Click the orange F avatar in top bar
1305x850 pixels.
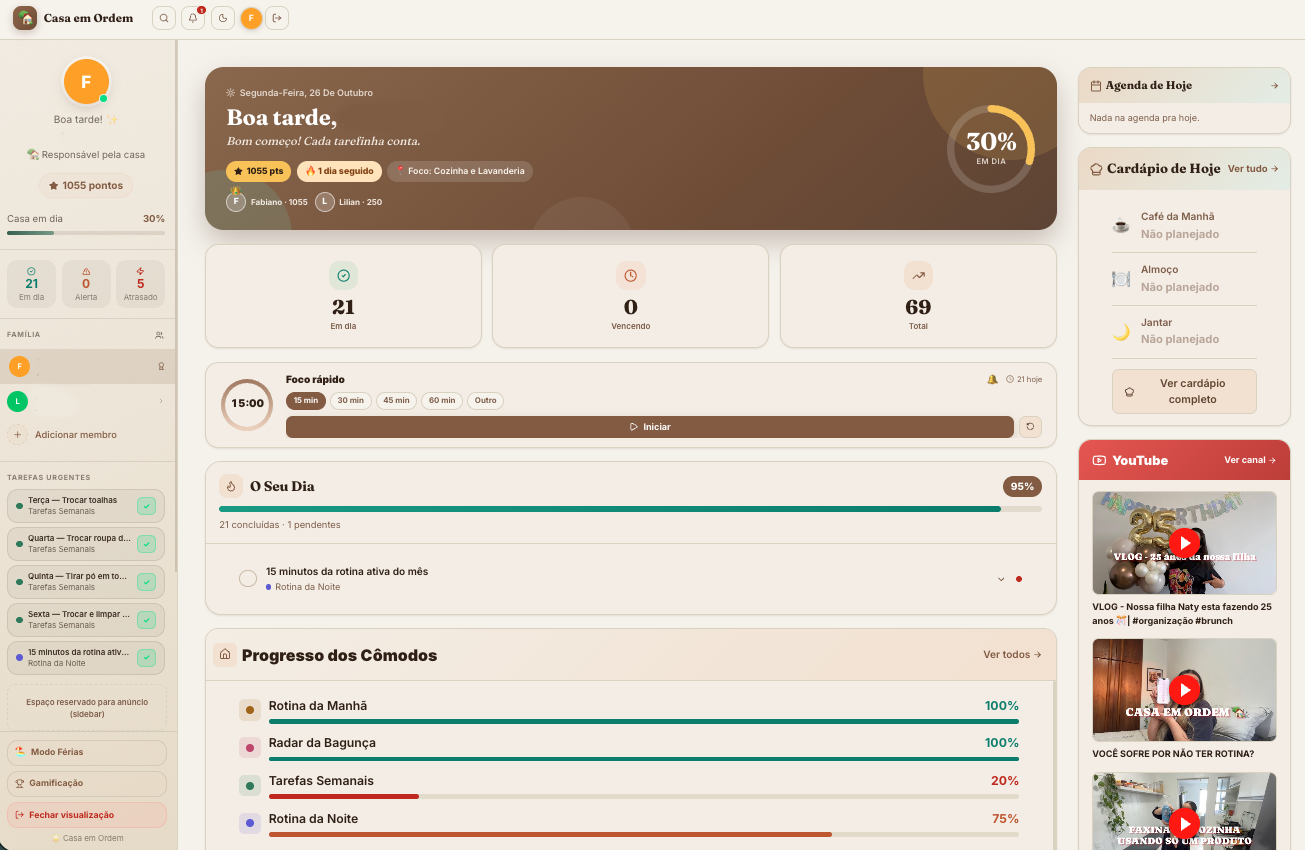pos(251,18)
